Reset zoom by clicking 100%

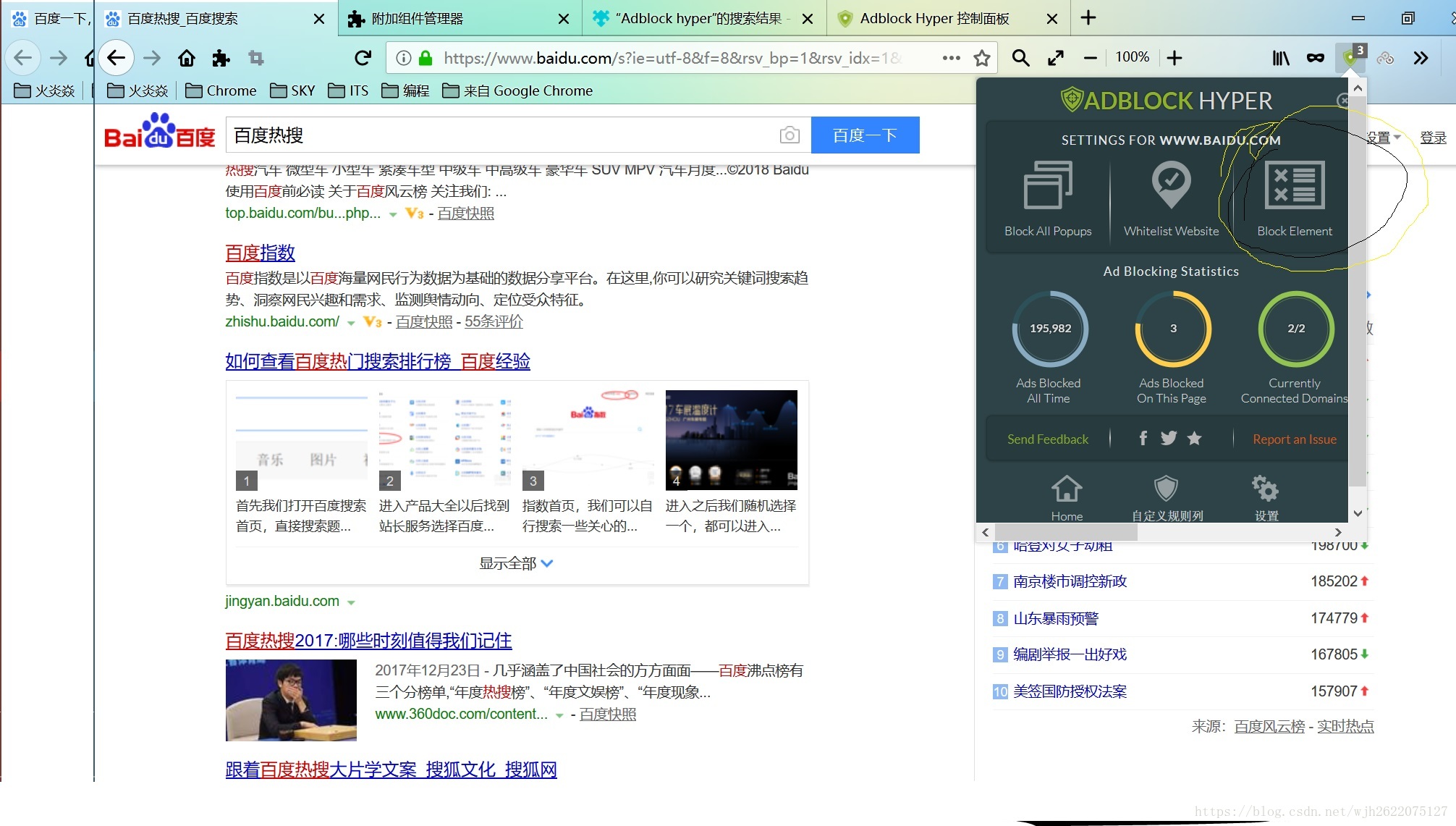1132,57
